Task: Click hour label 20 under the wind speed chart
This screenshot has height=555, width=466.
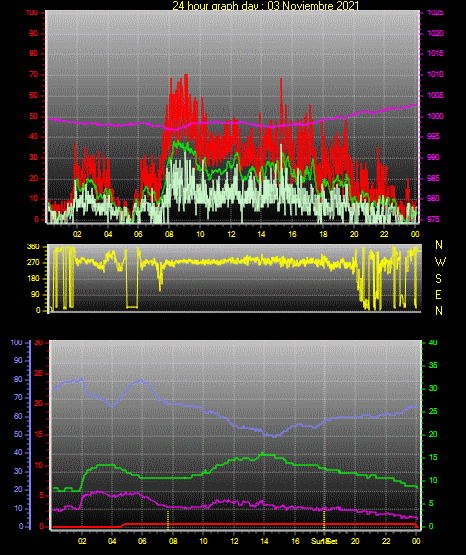Action: pos(354,234)
